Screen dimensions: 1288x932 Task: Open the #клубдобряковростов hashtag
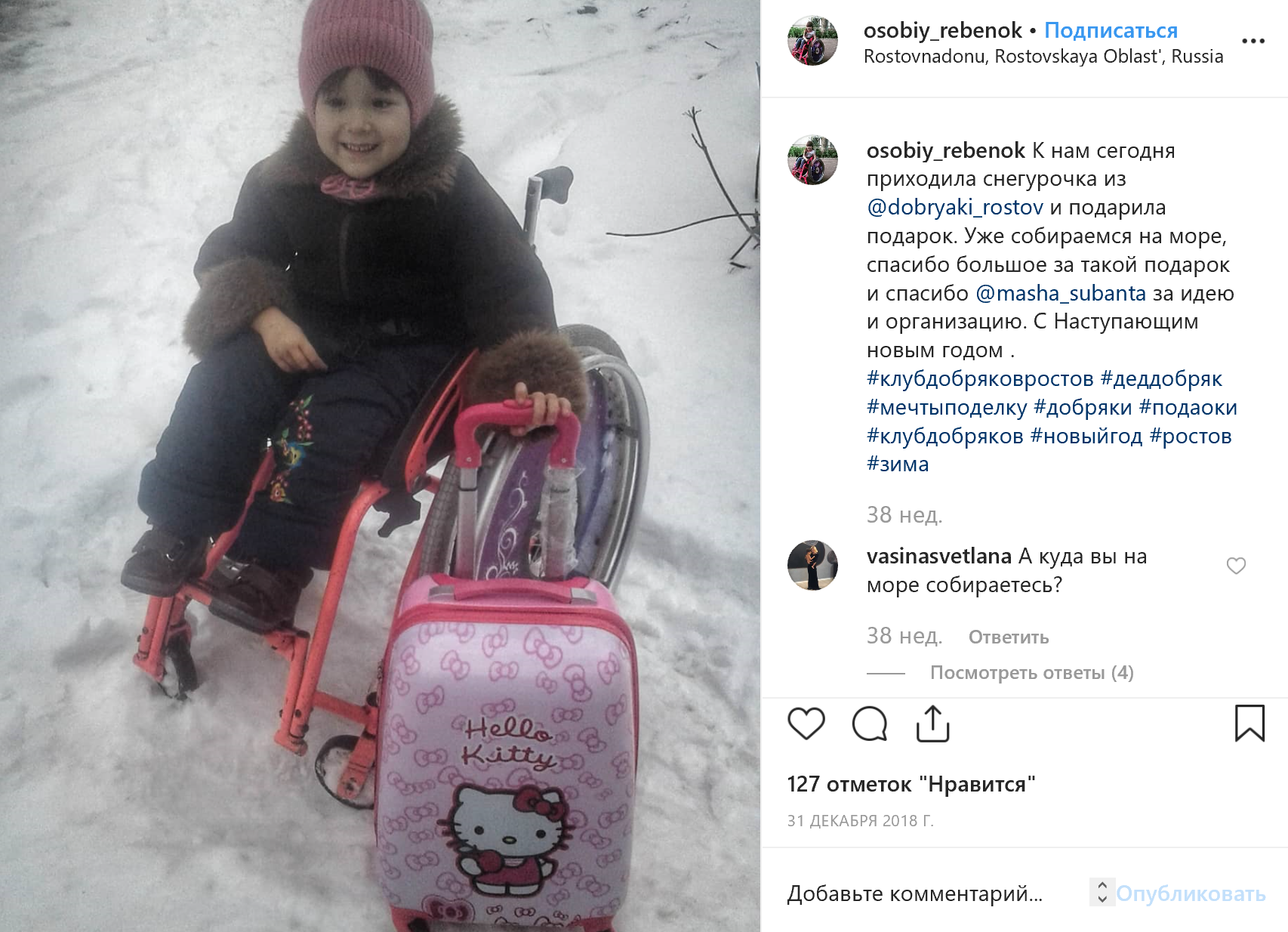(x=980, y=378)
